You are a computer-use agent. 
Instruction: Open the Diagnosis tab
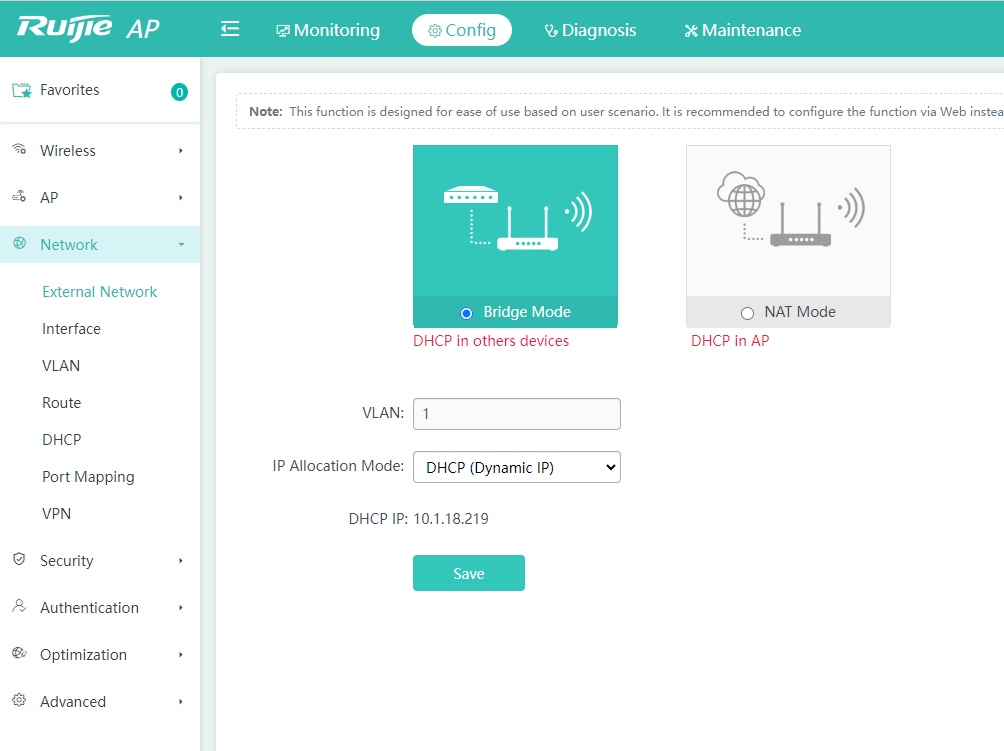[590, 30]
